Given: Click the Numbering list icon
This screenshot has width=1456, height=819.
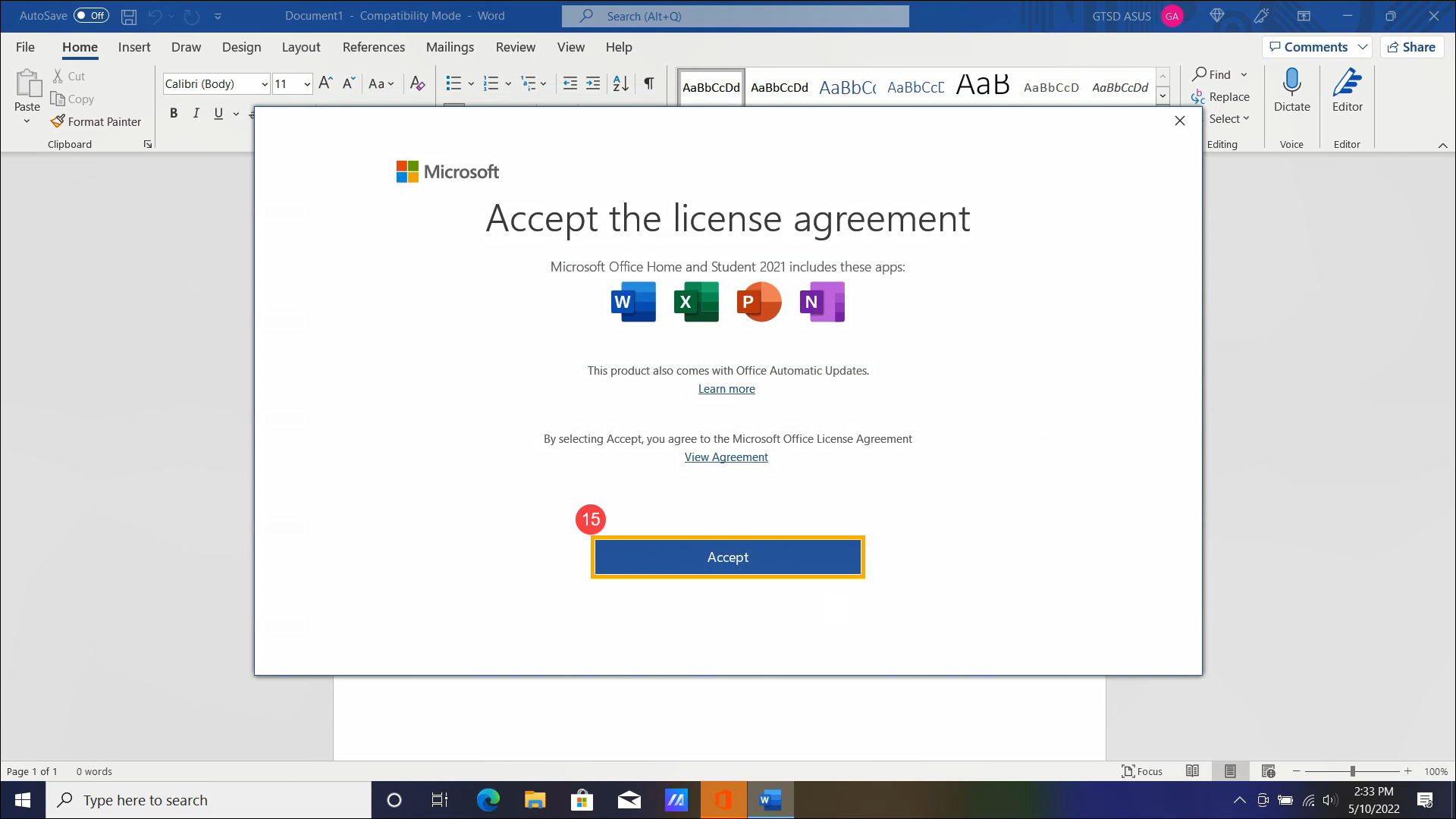Looking at the screenshot, I should click(x=491, y=83).
